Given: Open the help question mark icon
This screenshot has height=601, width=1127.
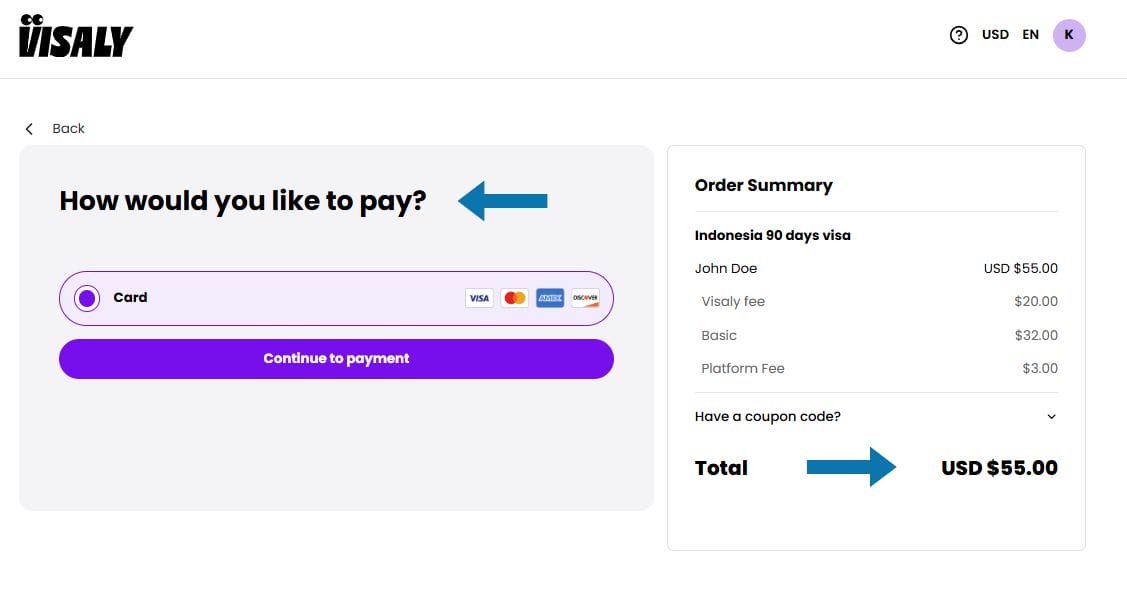Looking at the screenshot, I should click(958, 35).
